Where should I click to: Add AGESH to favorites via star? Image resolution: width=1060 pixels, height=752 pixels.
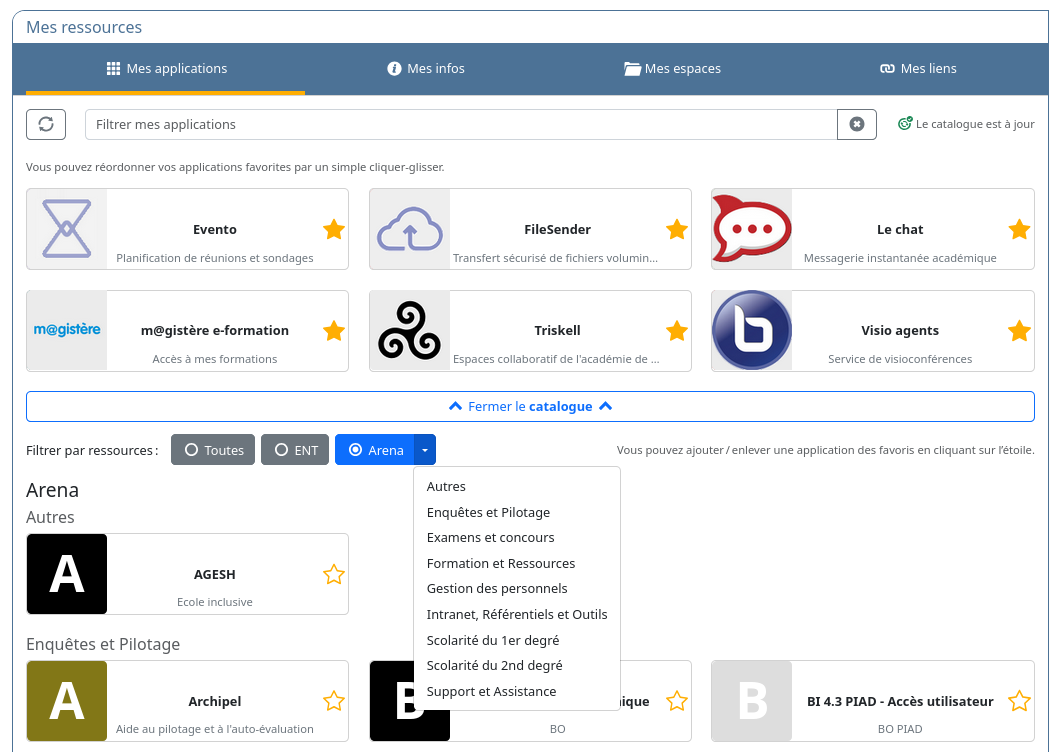point(334,574)
